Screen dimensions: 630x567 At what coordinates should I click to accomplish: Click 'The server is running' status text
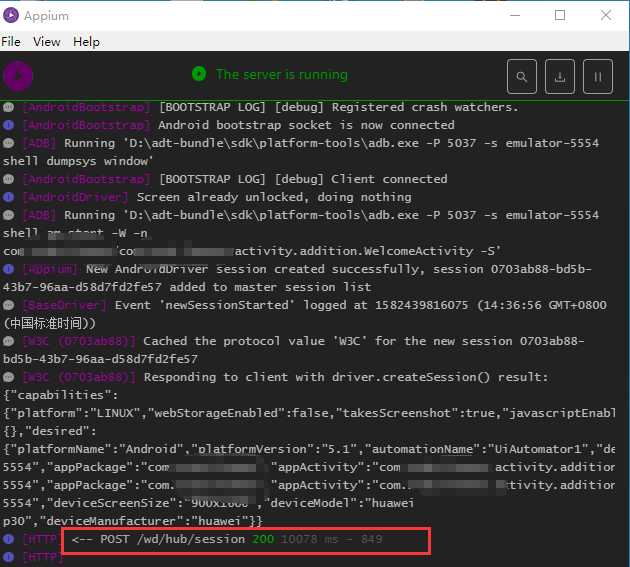[x=282, y=74]
